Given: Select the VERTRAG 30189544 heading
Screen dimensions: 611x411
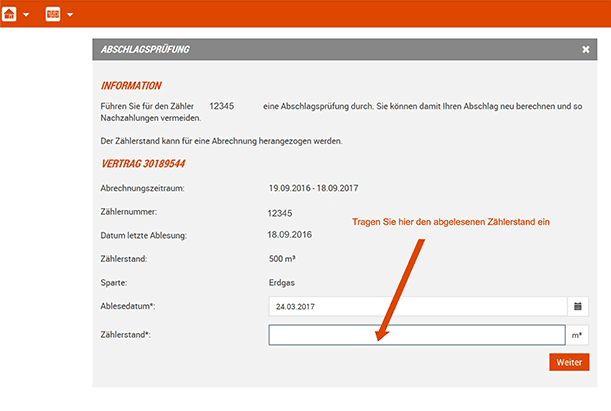Looking at the screenshot, I should (x=143, y=164).
